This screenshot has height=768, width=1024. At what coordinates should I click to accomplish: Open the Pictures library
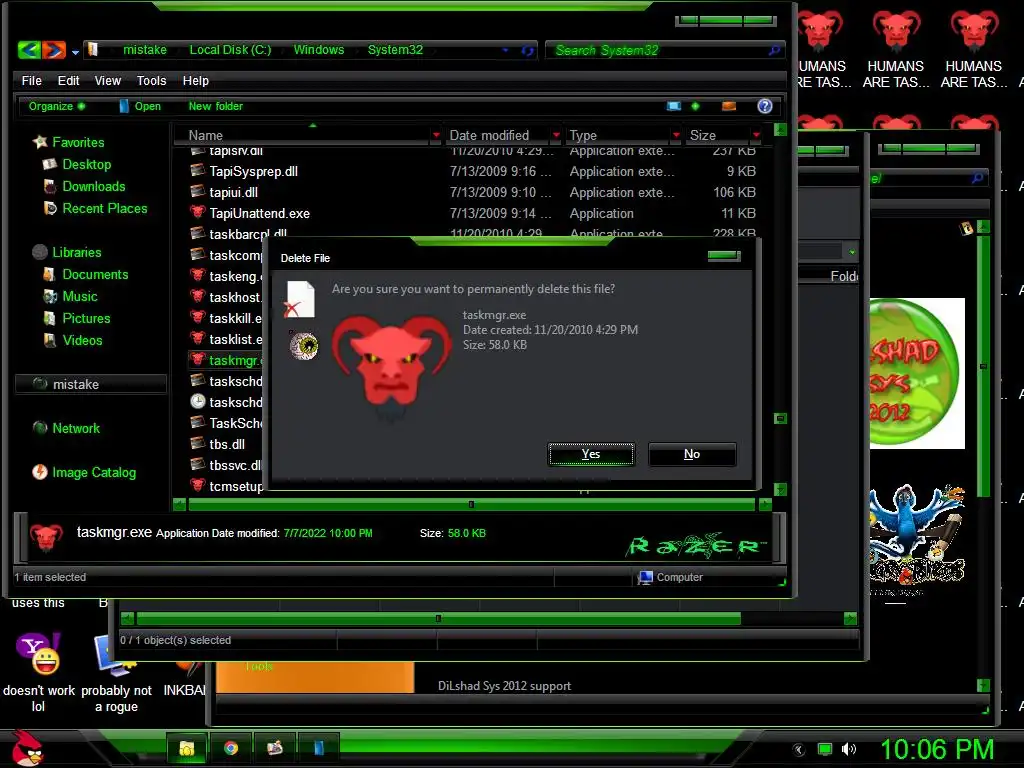click(76, 318)
